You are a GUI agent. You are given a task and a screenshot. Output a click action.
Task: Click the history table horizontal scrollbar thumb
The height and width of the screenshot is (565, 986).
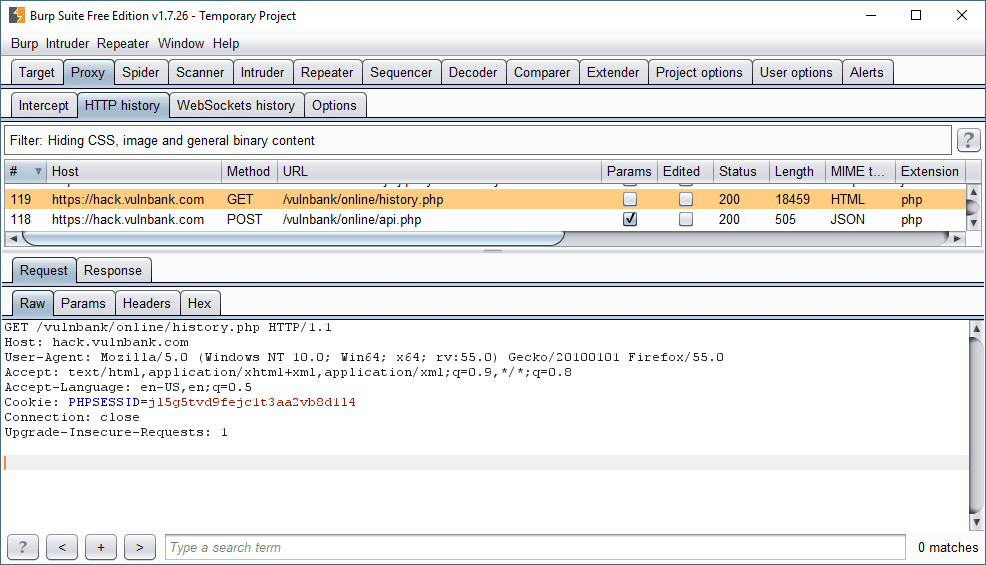point(294,238)
